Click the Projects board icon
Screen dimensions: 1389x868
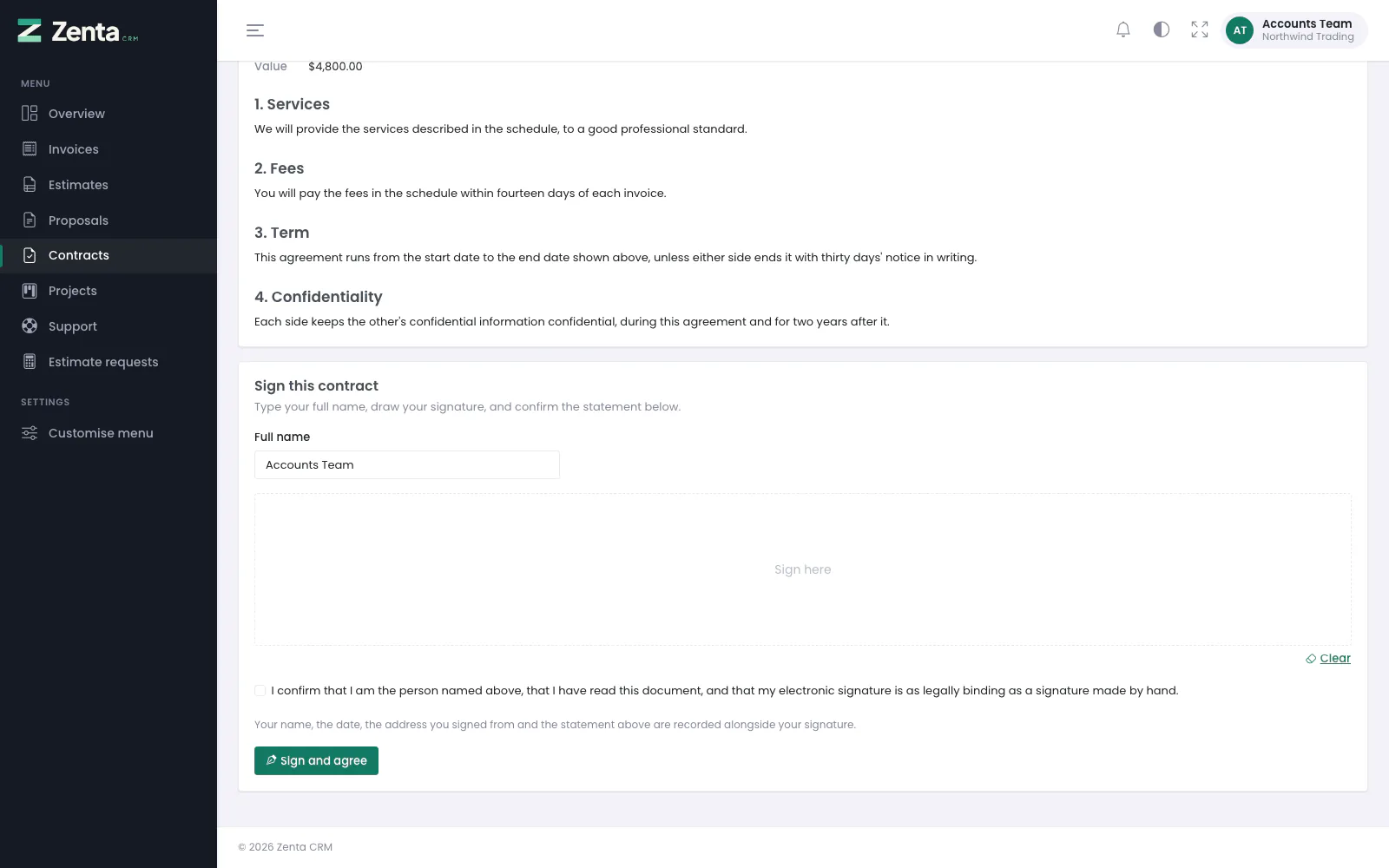pyautogui.click(x=30, y=291)
